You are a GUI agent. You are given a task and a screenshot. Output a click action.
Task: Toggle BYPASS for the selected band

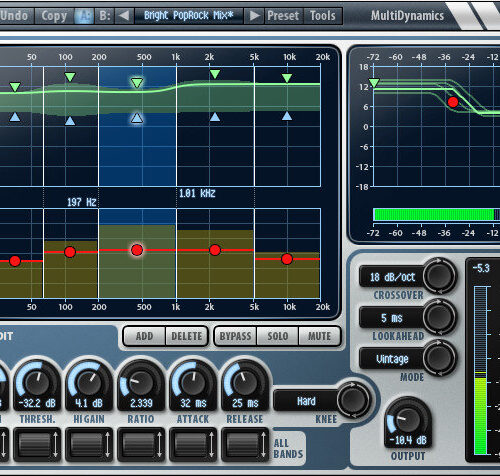click(x=235, y=336)
